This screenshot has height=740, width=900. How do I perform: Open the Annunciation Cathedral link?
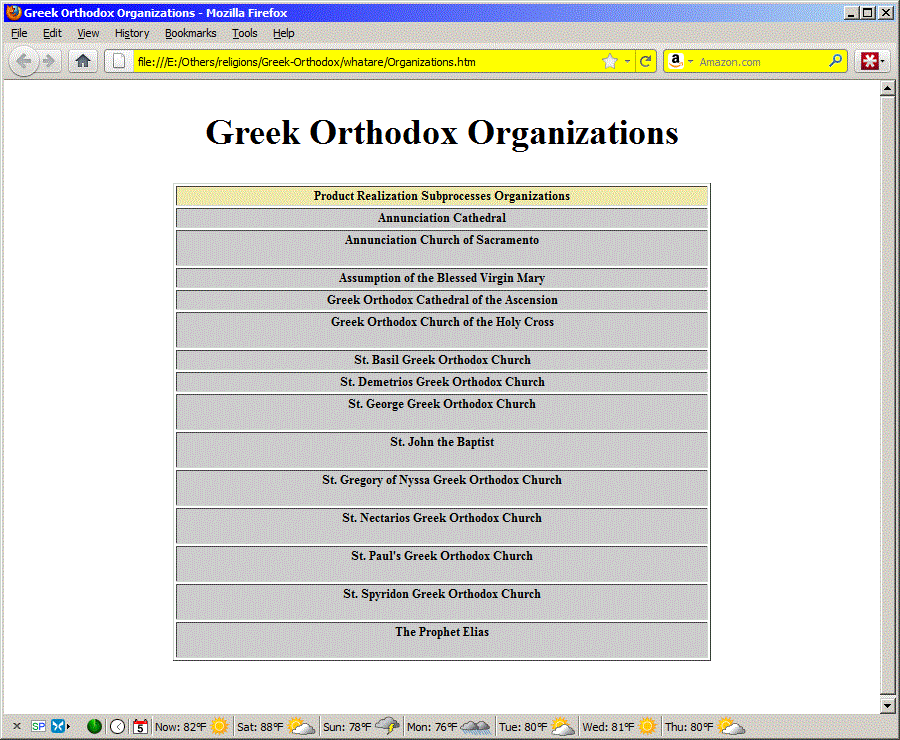tap(442, 218)
